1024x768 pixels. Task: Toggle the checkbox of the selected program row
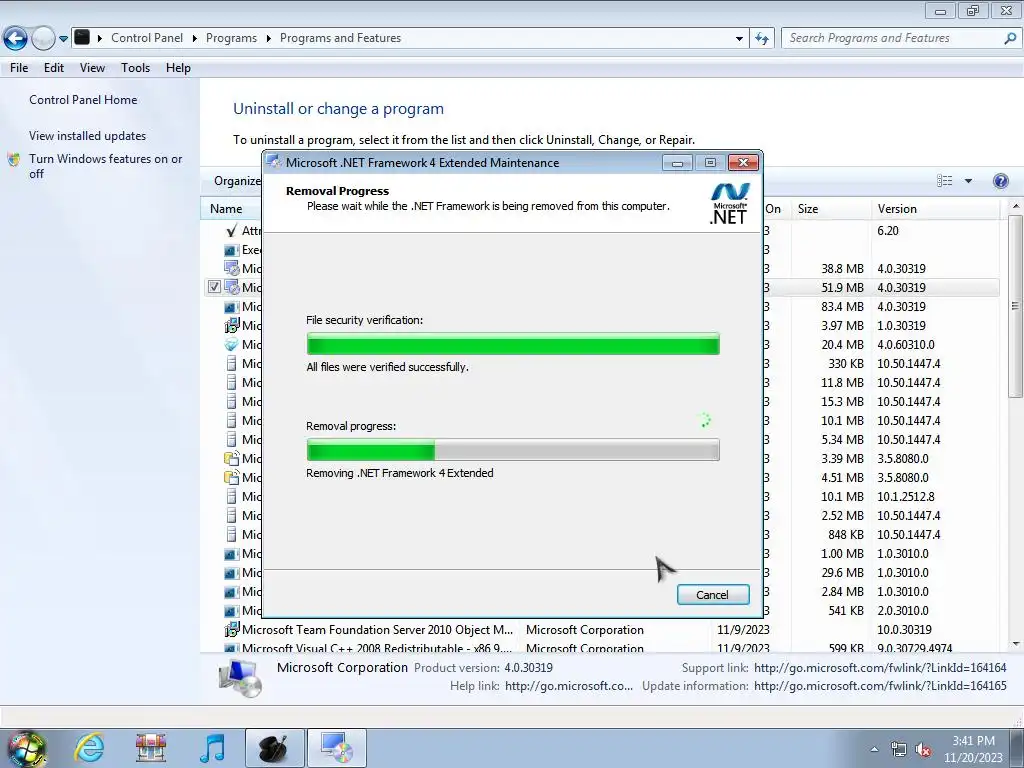click(214, 287)
